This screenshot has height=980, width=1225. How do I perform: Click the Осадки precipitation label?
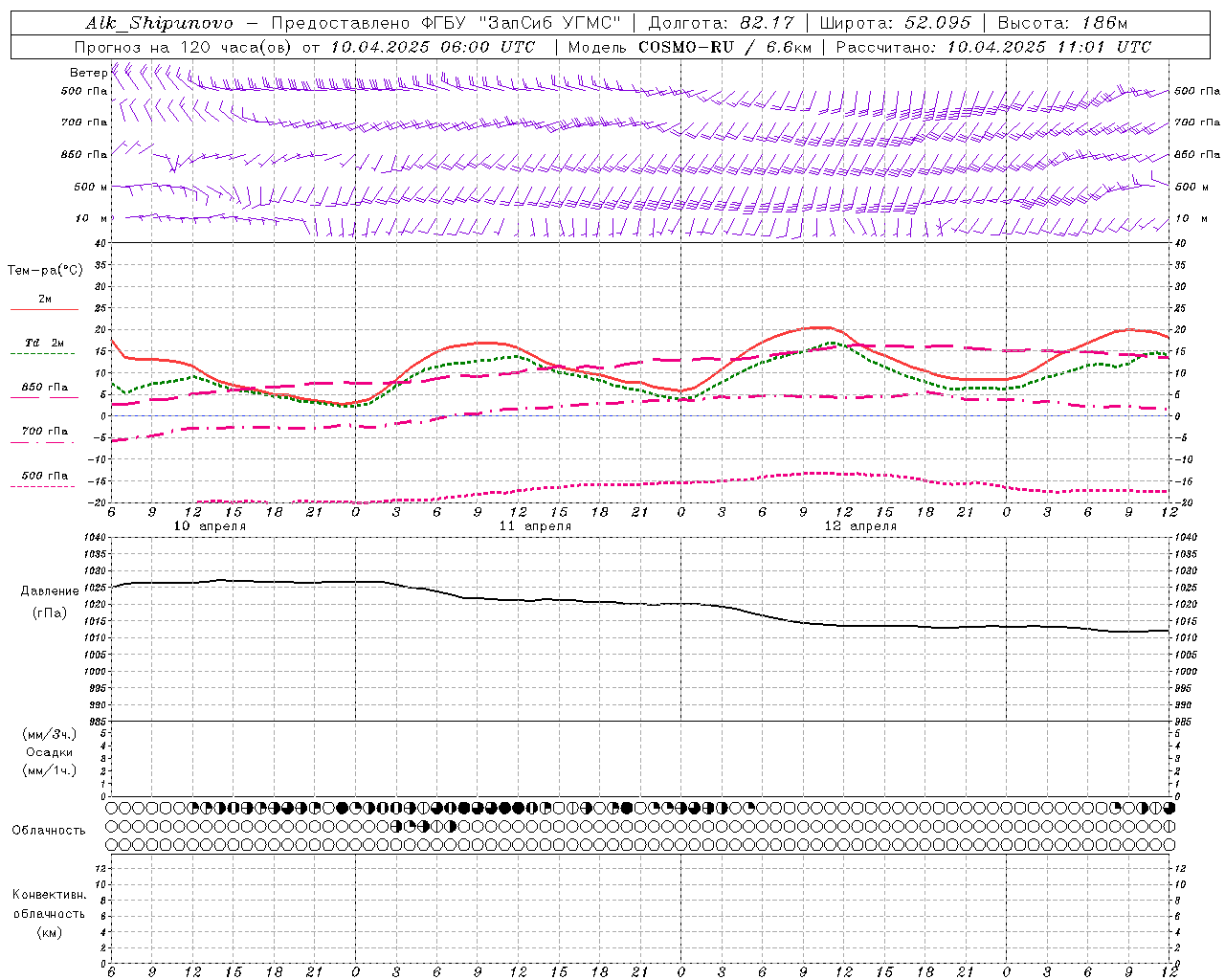50,752
